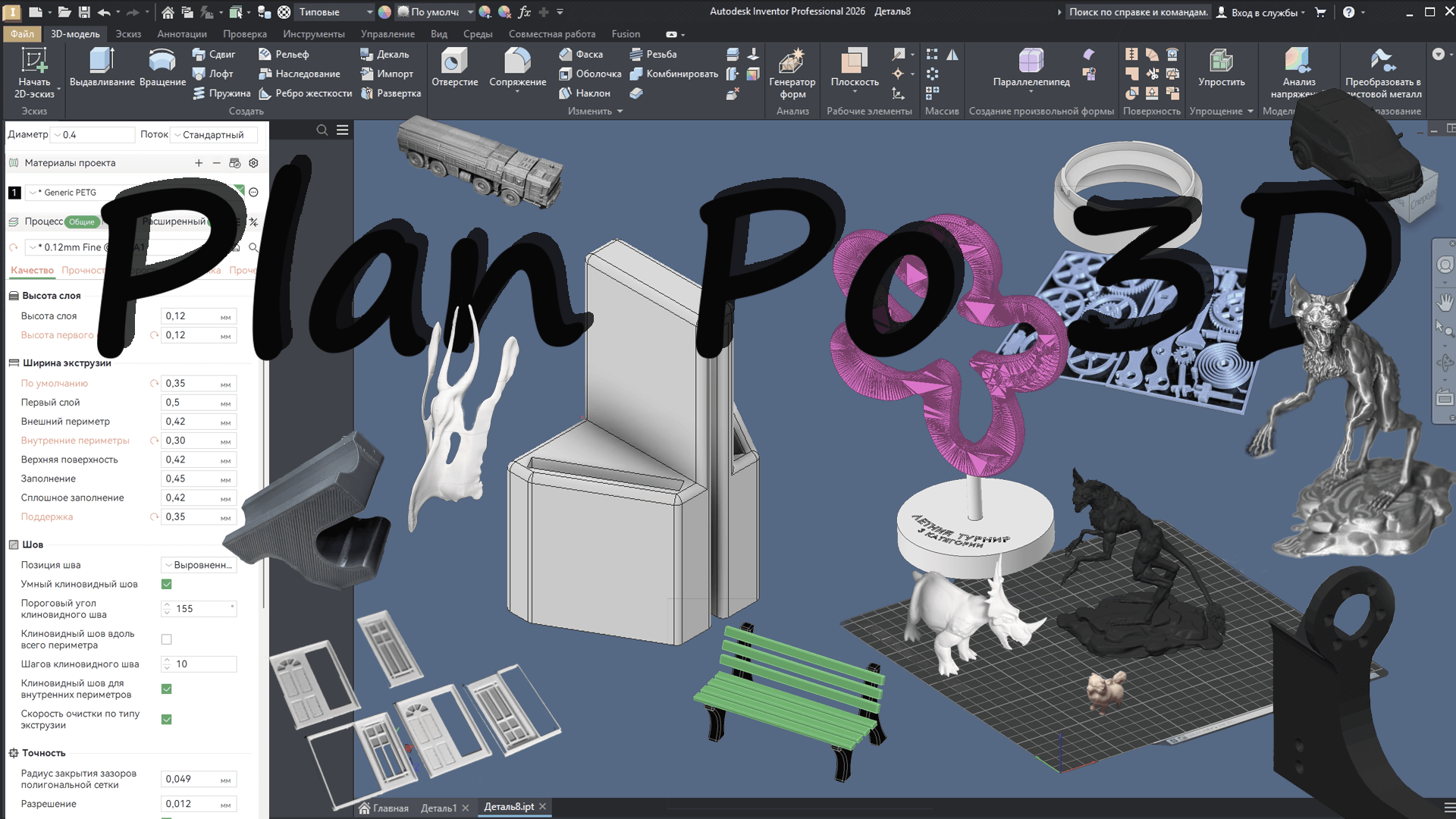Choose the Сдвиг sweep tool
1456x819 pixels.
(x=214, y=55)
